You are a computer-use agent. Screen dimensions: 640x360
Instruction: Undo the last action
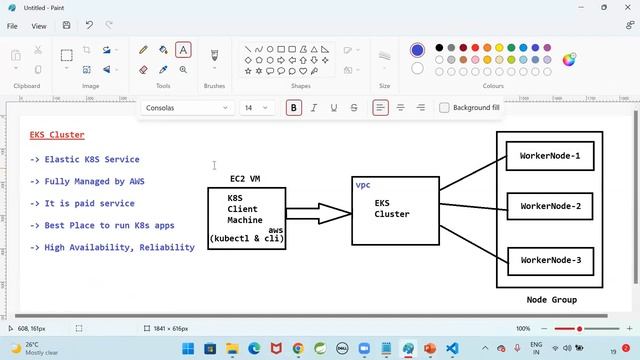[x=89, y=25]
